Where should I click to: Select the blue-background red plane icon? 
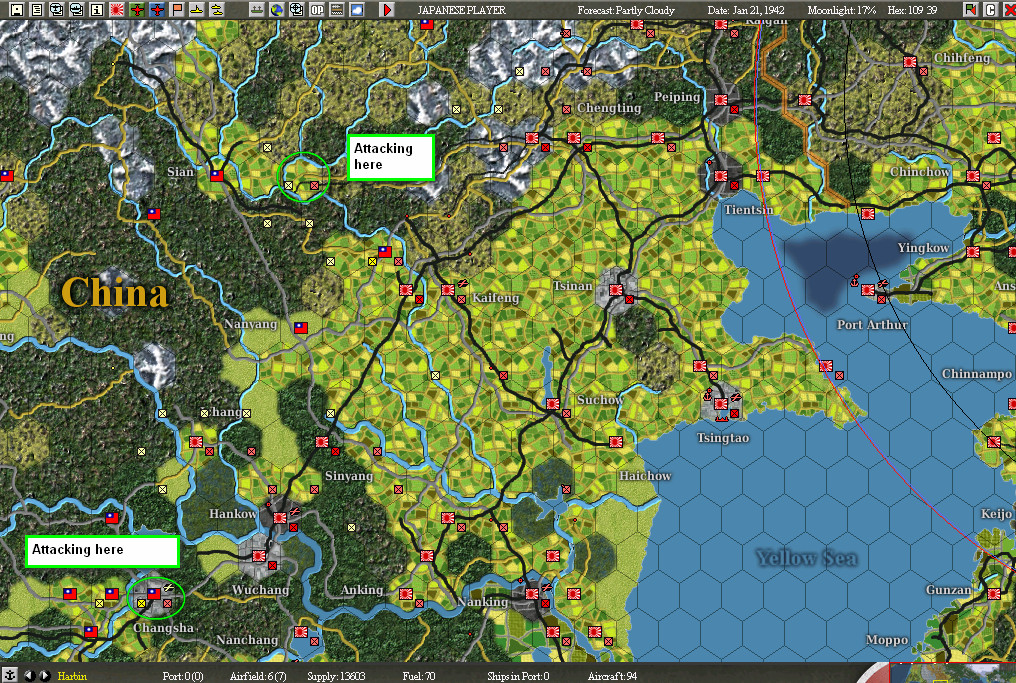156,9
